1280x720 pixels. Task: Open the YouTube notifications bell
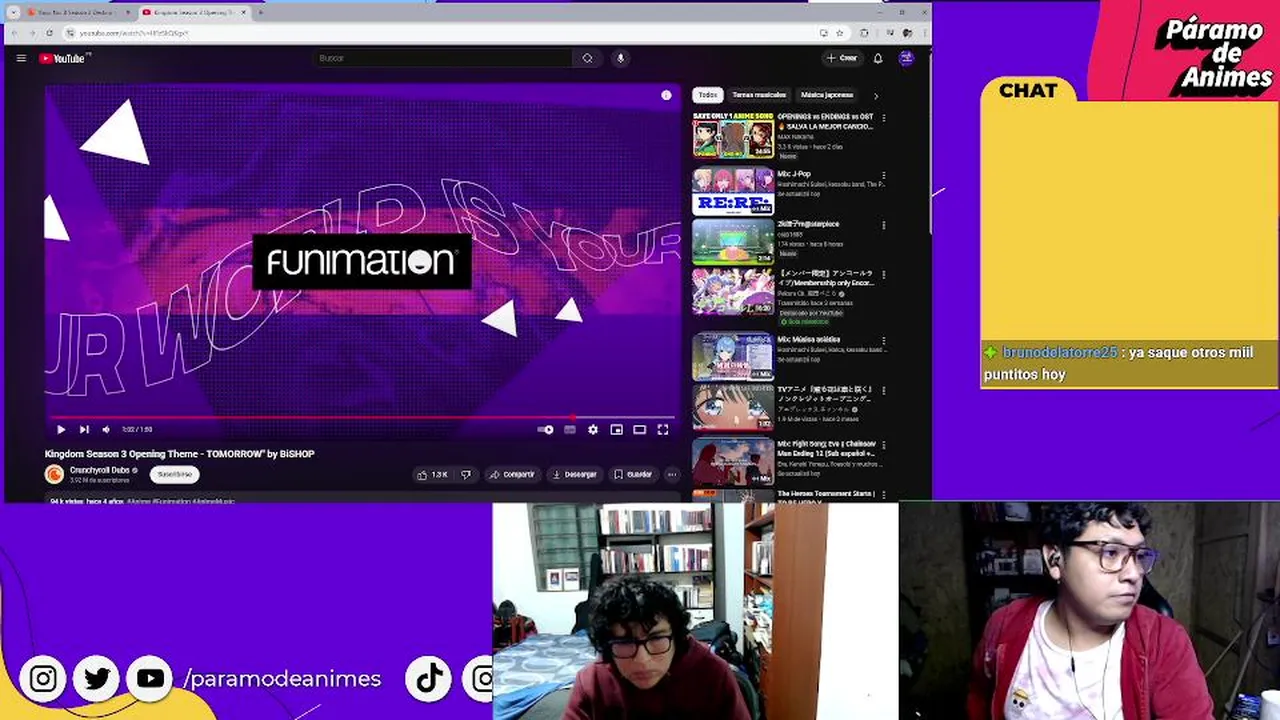click(878, 58)
